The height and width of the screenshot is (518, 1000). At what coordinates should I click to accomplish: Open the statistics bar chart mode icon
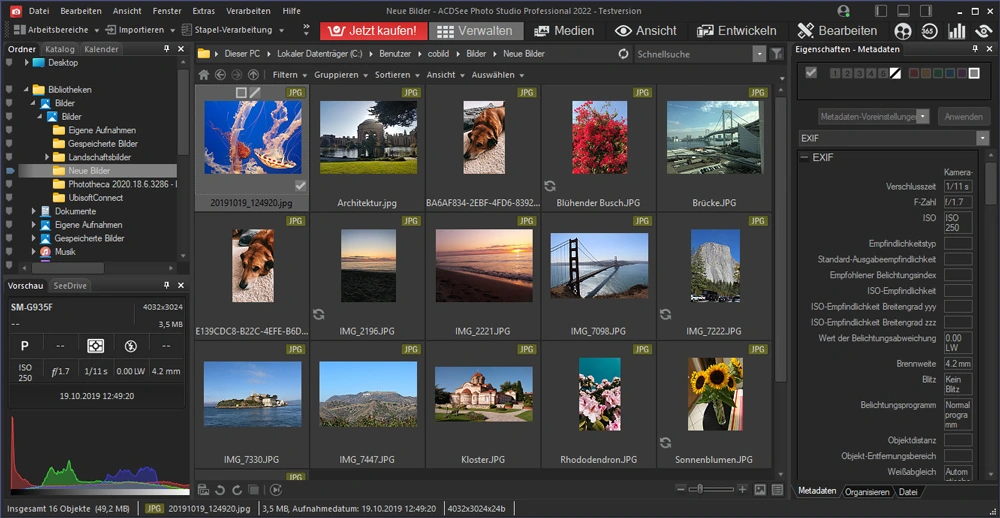pos(957,31)
